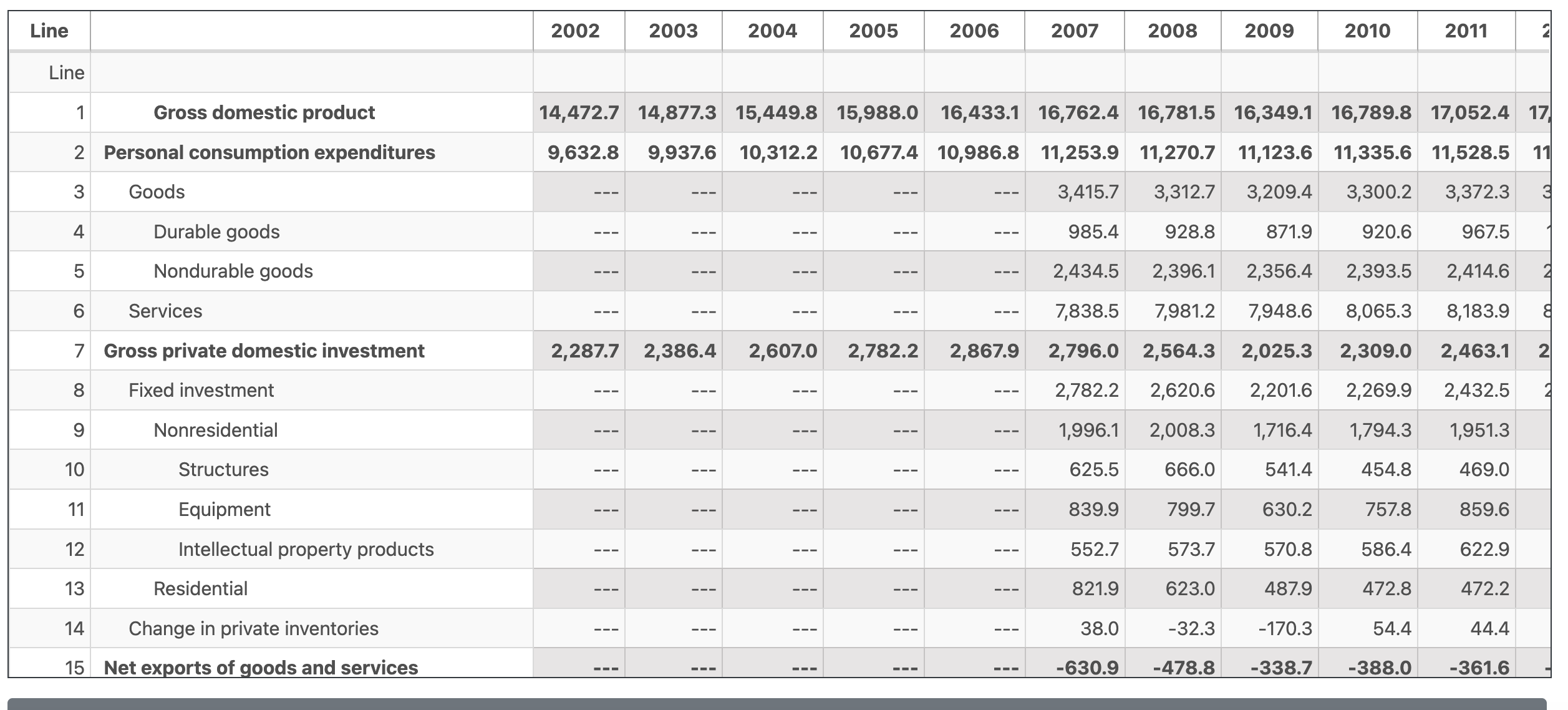Click the Line column header
The height and width of the screenshot is (710, 1568).
(x=50, y=29)
